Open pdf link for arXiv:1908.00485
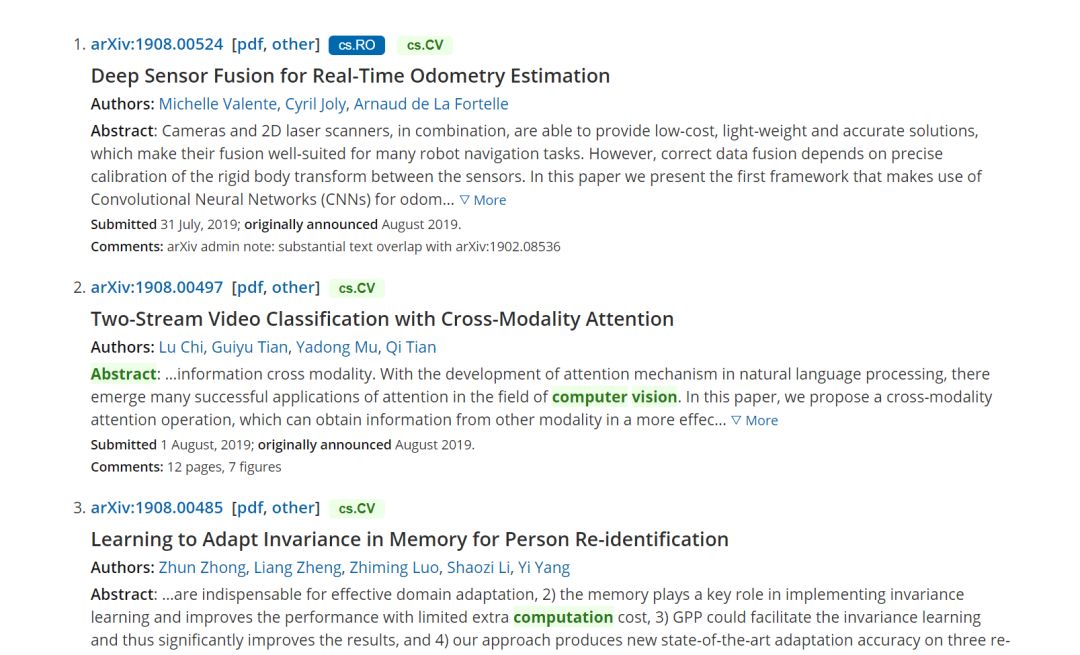Viewport: 1080px width, 655px height. (250, 508)
